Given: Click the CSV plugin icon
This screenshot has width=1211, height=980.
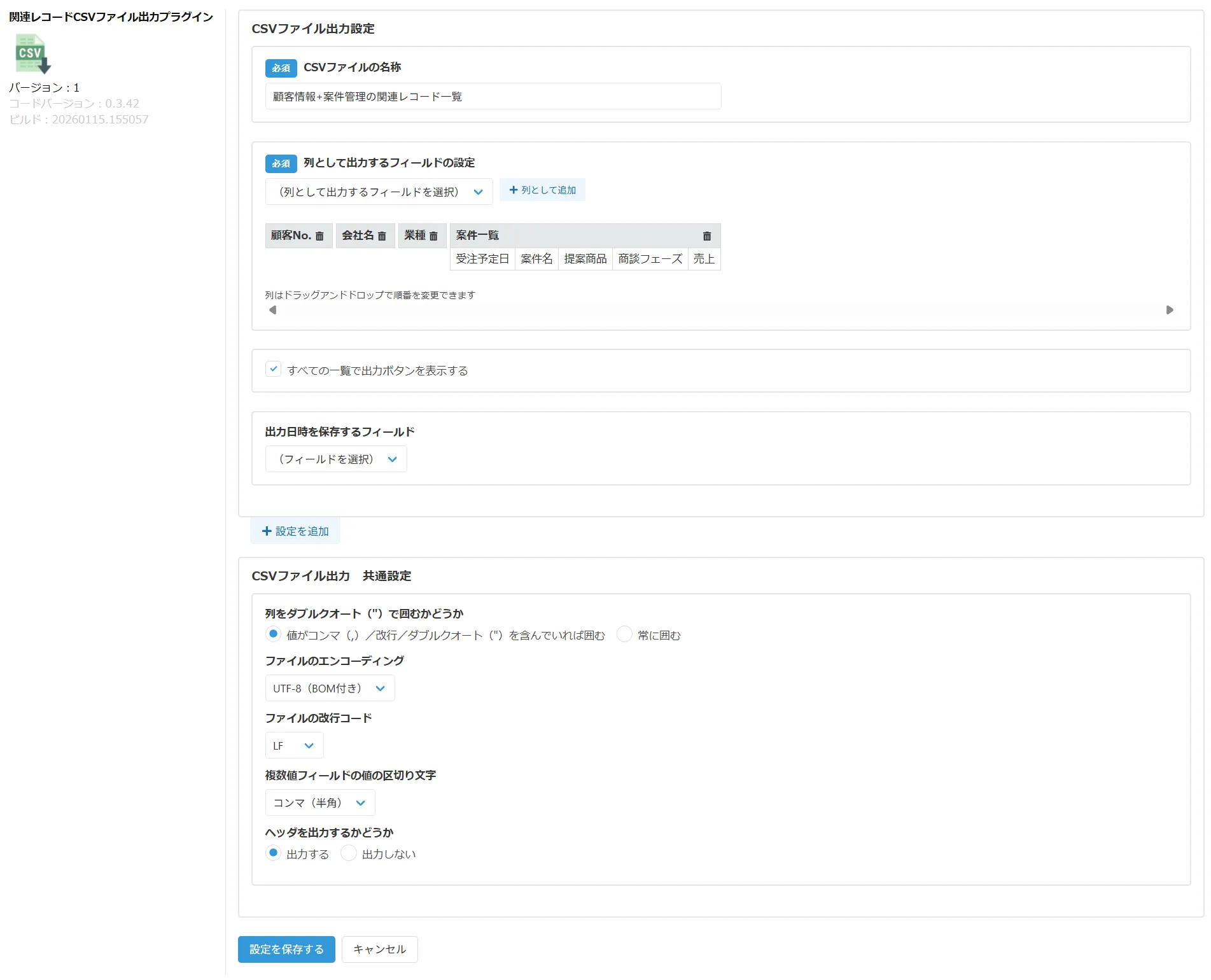Looking at the screenshot, I should (33, 53).
